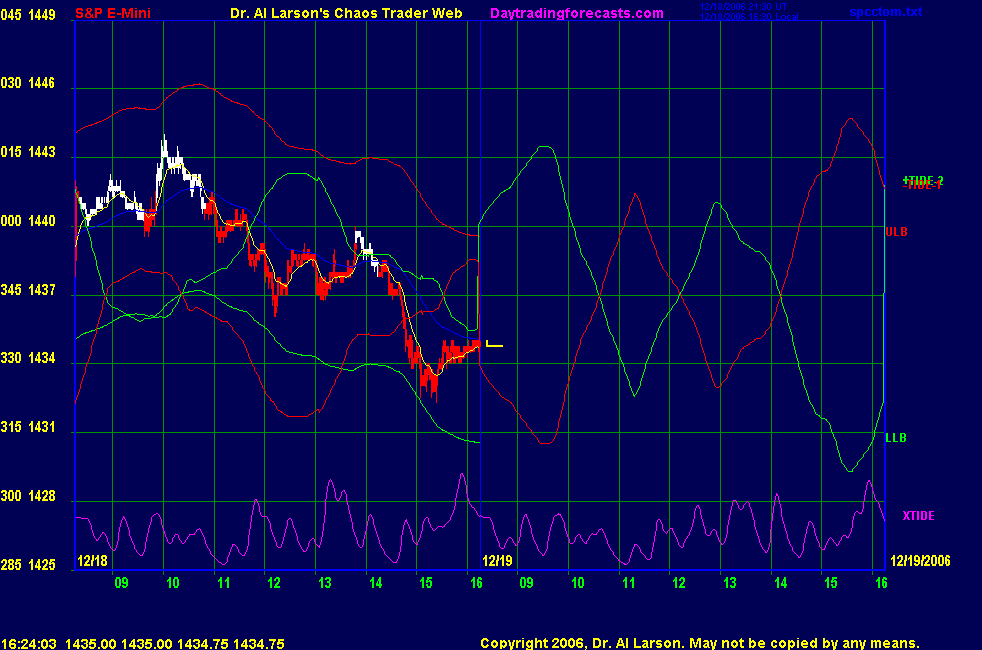Image resolution: width=982 pixels, height=650 pixels.
Task: Click the 14 hour tick of 12/18 session
Action: (375, 583)
